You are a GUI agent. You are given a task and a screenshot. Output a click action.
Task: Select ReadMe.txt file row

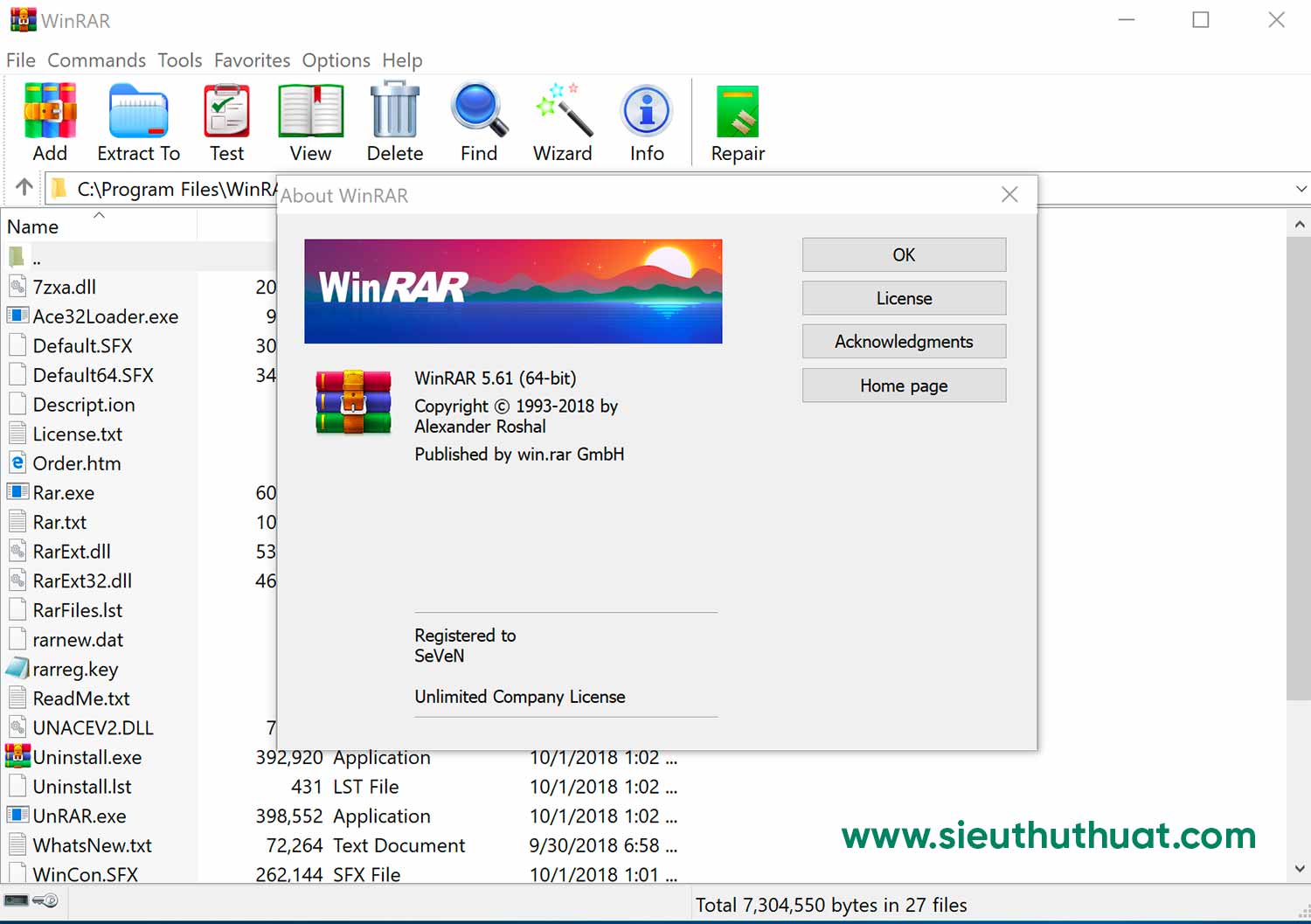coord(81,698)
